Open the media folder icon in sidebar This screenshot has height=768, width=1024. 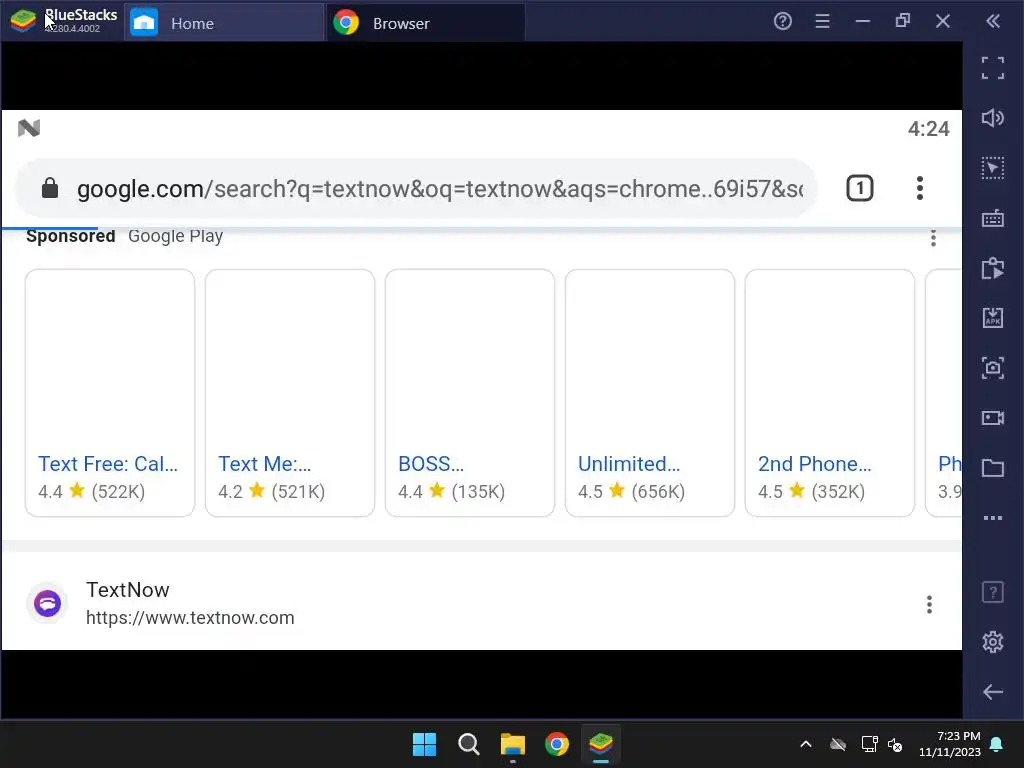coord(993,468)
